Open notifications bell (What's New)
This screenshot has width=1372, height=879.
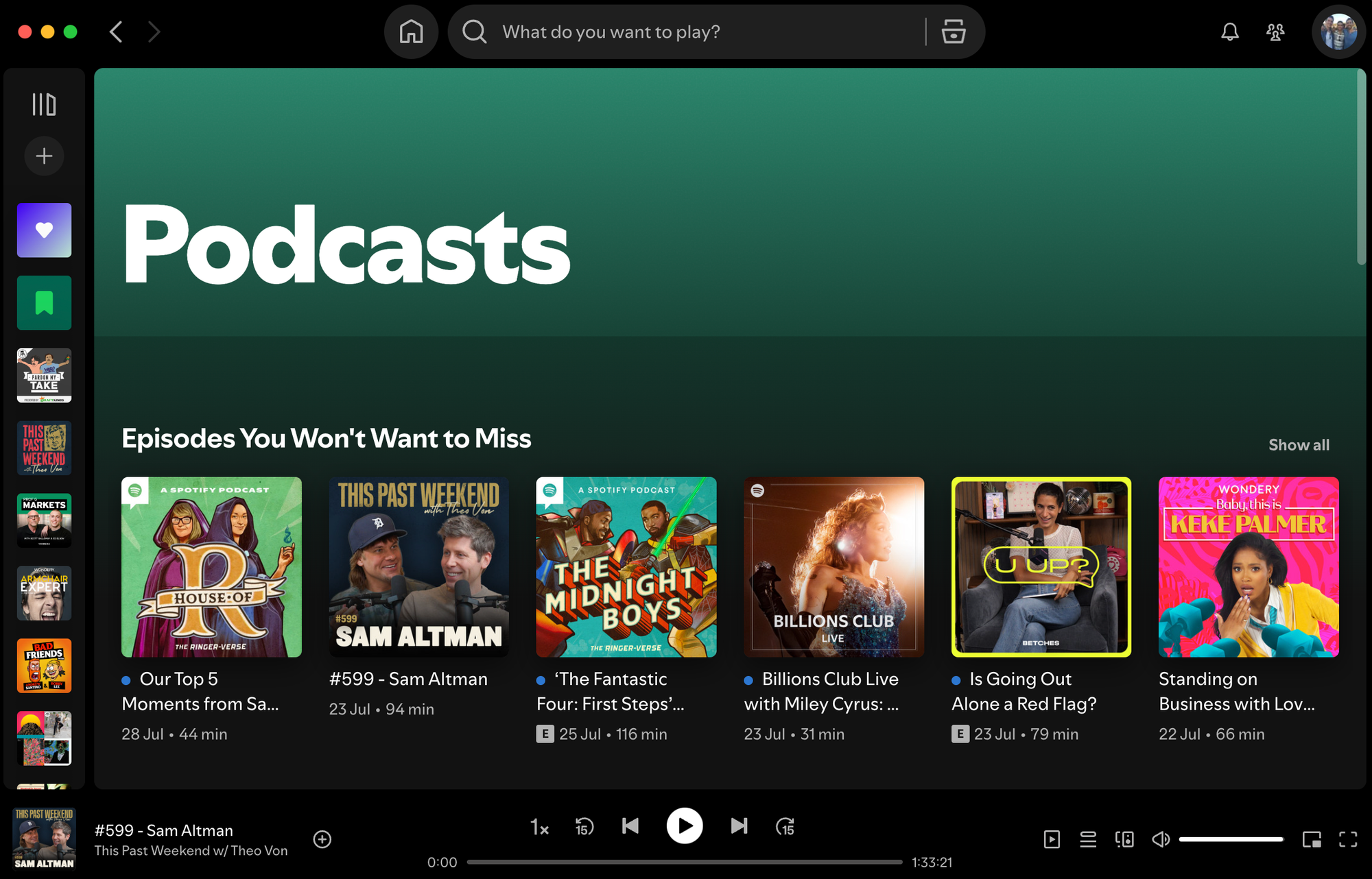pyautogui.click(x=1229, y=32)
